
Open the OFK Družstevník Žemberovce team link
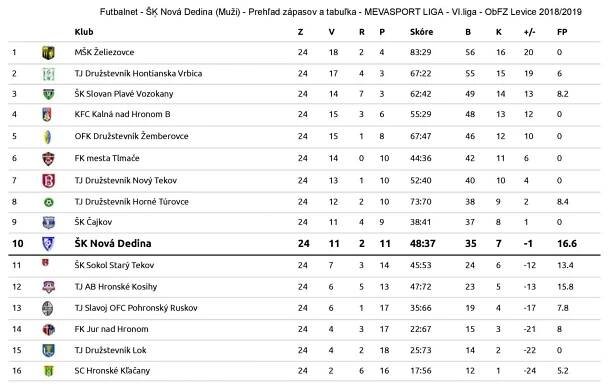pos(131,136)
